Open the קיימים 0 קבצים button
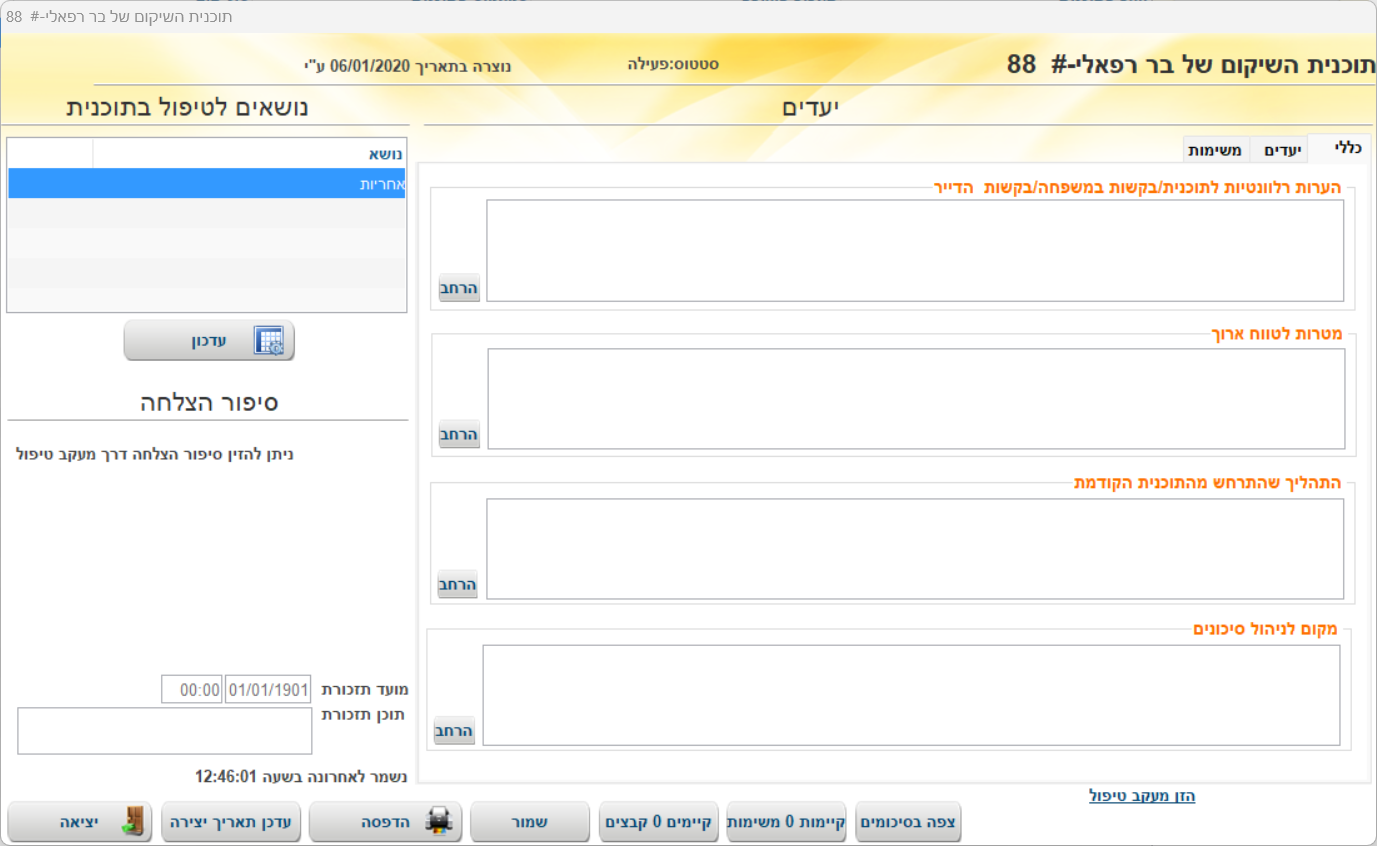The width and height of the screenshot is (1377, 846). (658, 822)
